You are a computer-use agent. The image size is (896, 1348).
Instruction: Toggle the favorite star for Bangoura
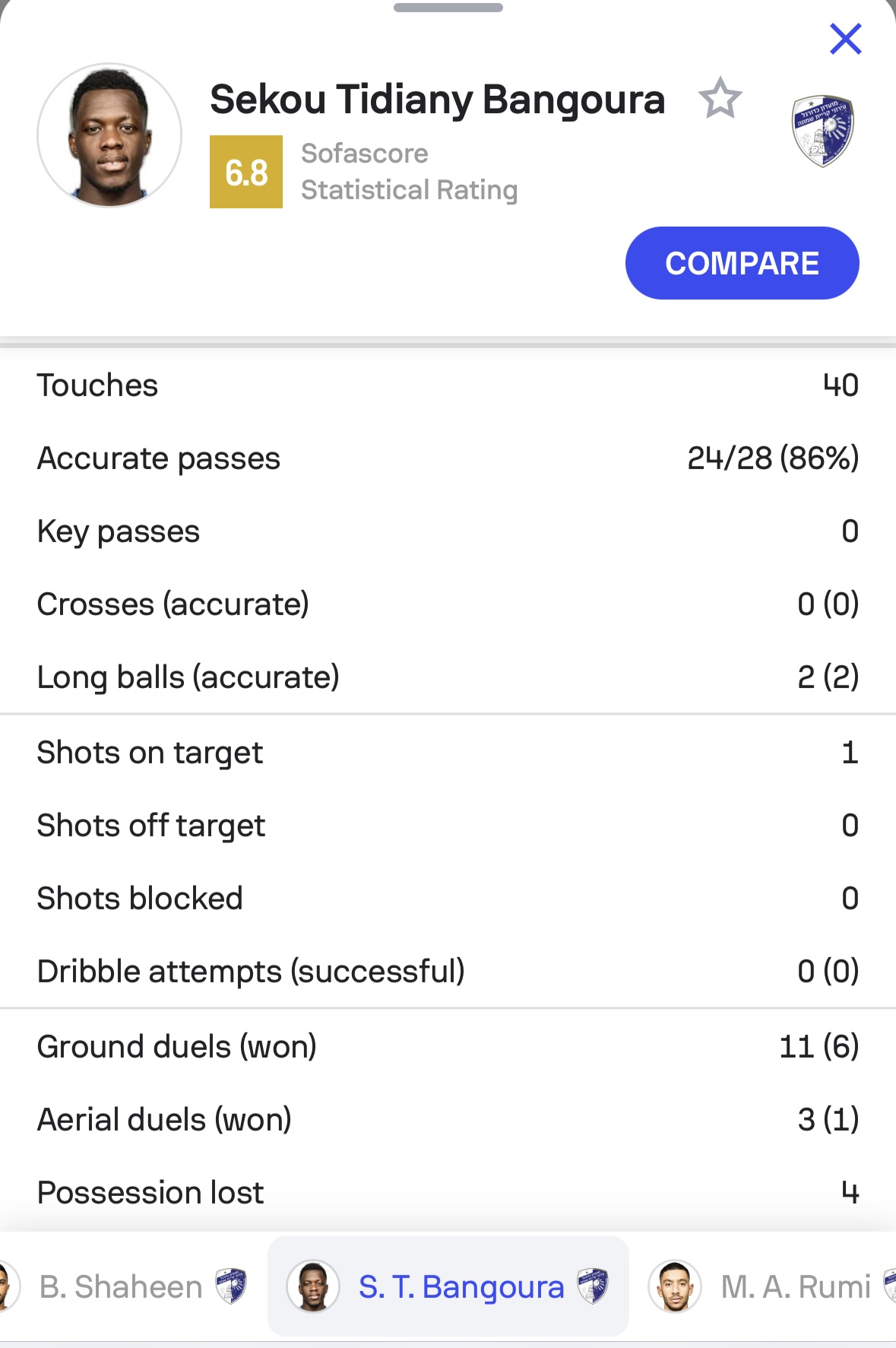pyautogui.click(x=720, y=98)
